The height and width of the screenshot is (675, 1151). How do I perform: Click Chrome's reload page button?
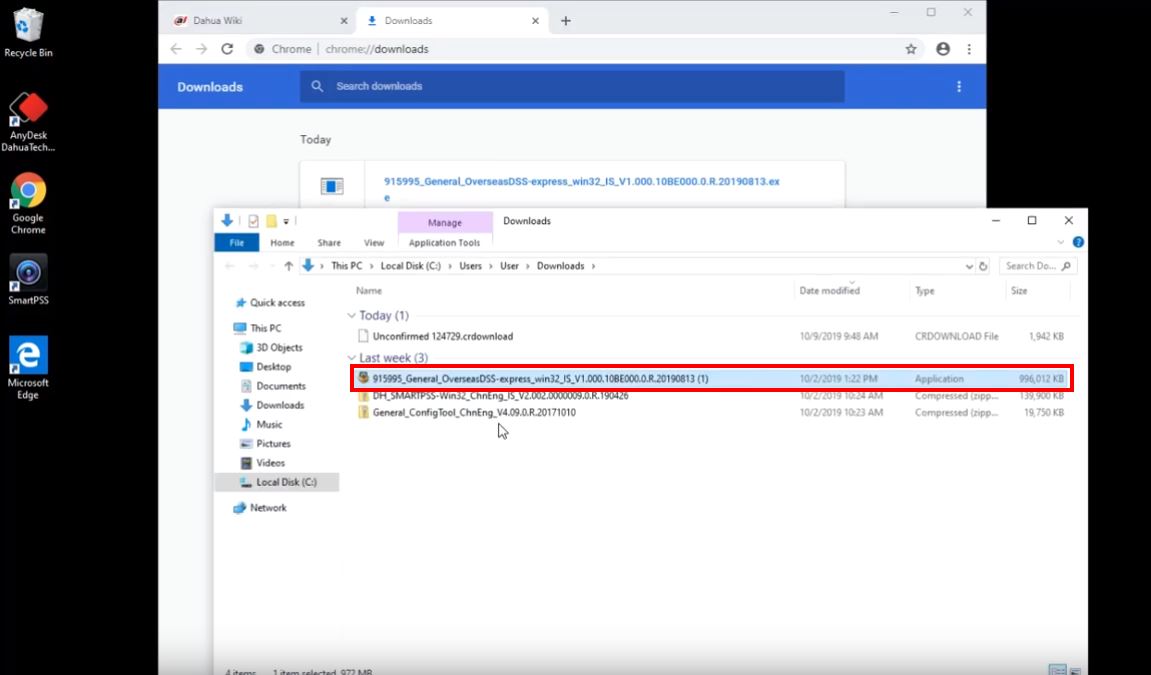tap(227, 49)
